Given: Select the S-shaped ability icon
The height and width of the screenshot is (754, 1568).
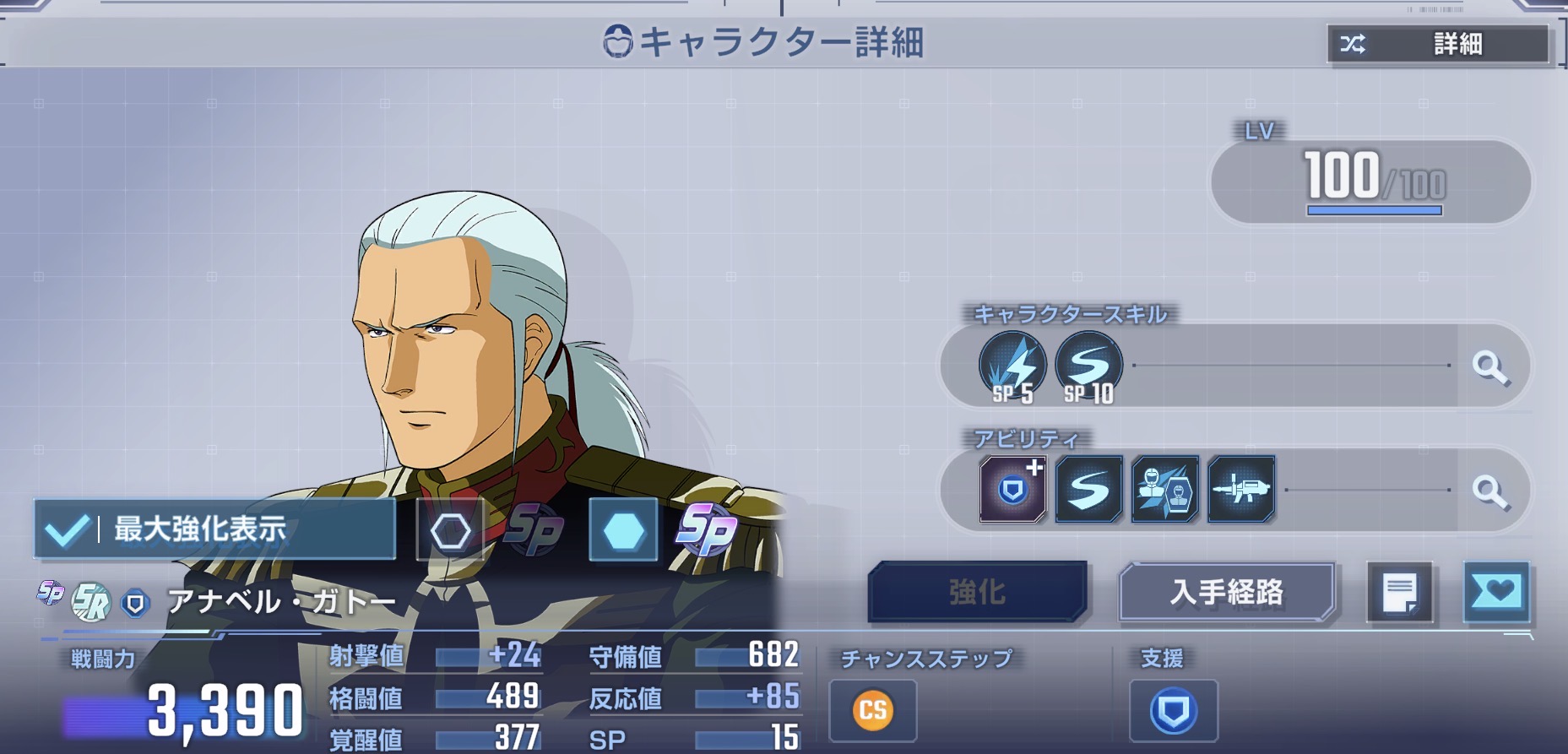Looking at the screenshot, I should pos(1088,489).
